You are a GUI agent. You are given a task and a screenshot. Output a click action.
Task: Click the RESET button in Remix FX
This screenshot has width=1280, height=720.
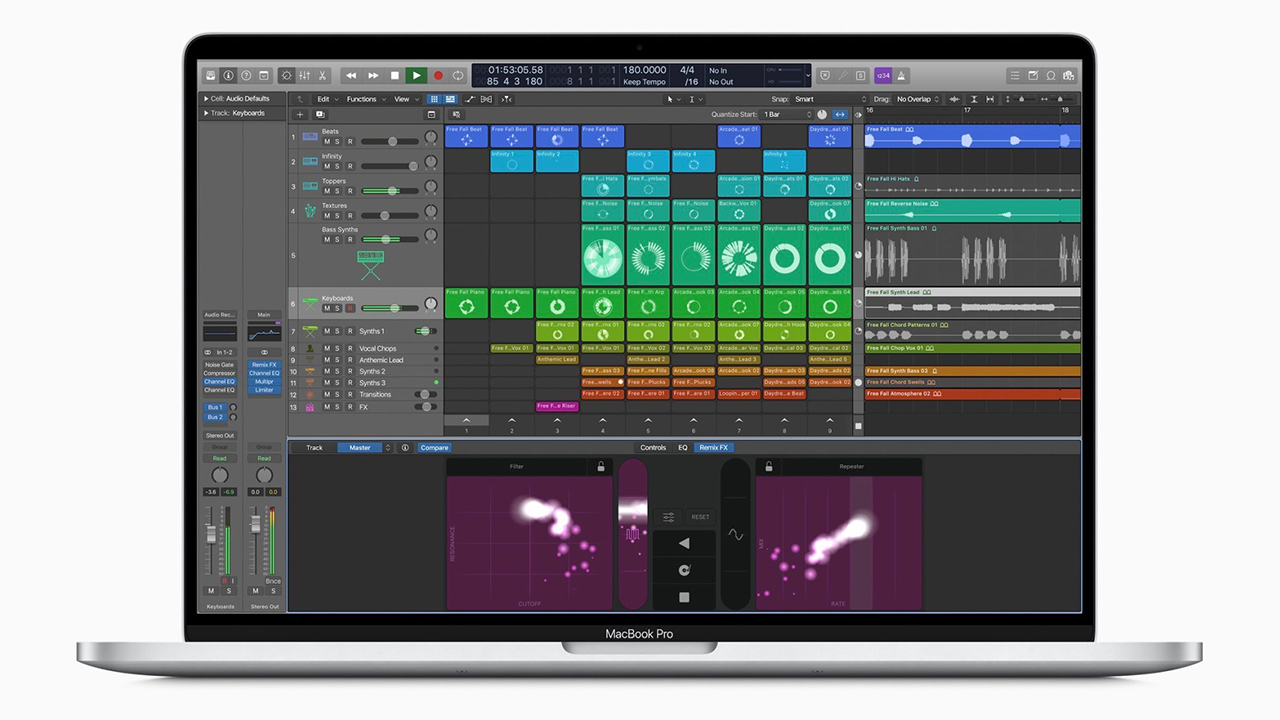[x=700, y=517]
